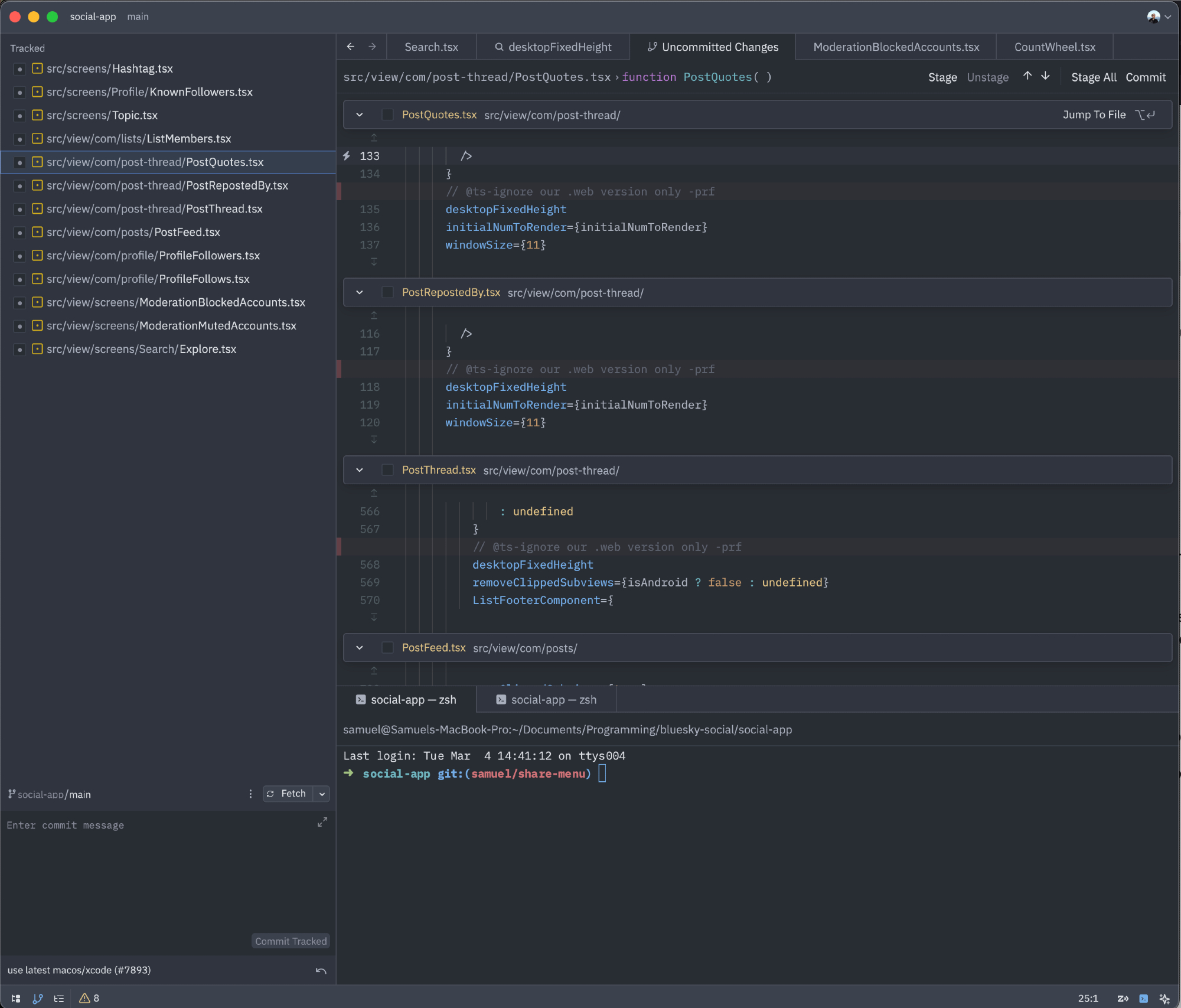The image size is (1181, 1008).
Task: Select the second social-app zsh terminal tab
Action: pos(546,700)
